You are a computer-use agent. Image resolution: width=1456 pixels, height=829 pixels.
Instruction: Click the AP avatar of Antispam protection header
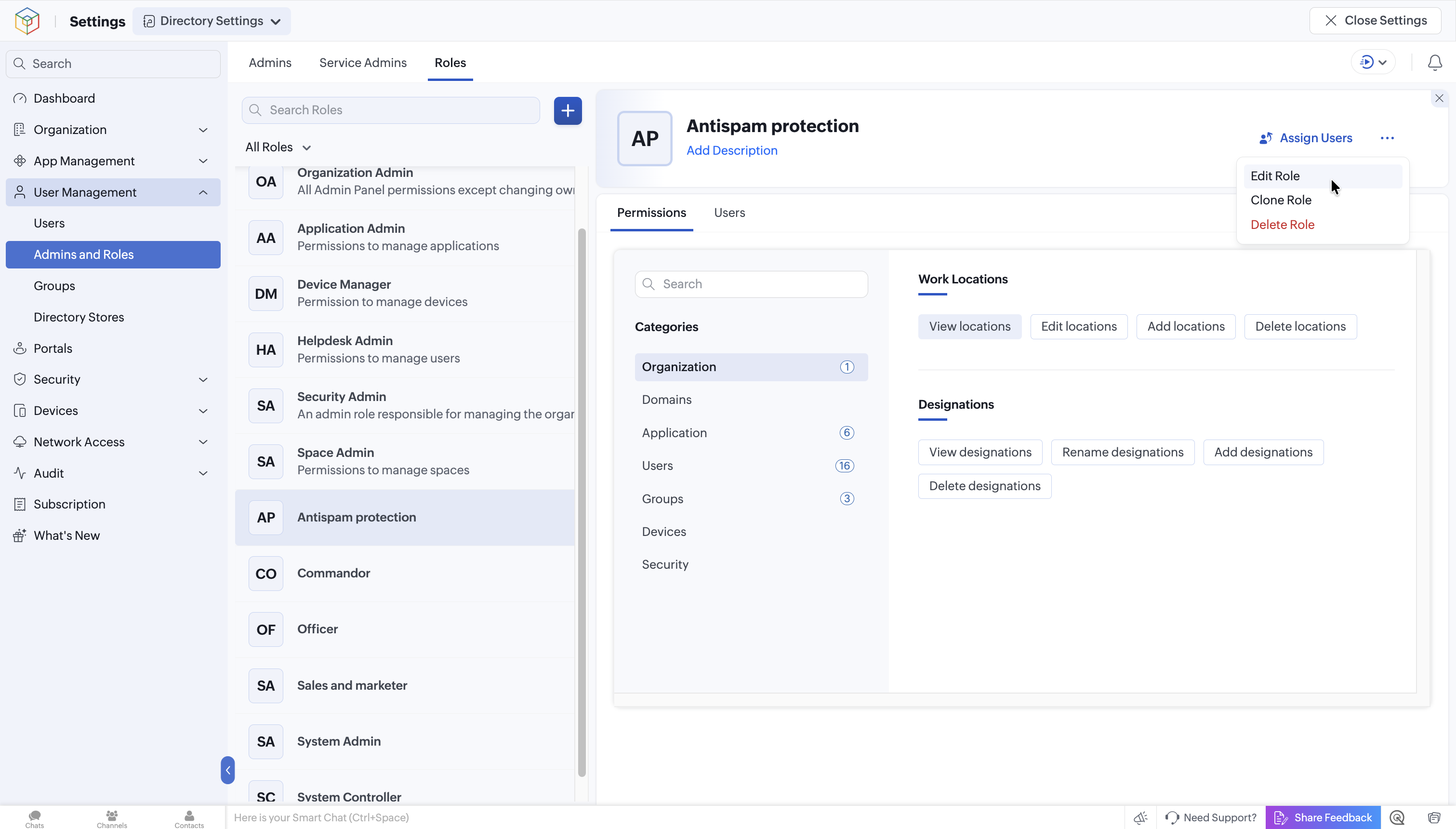(645, 138)
